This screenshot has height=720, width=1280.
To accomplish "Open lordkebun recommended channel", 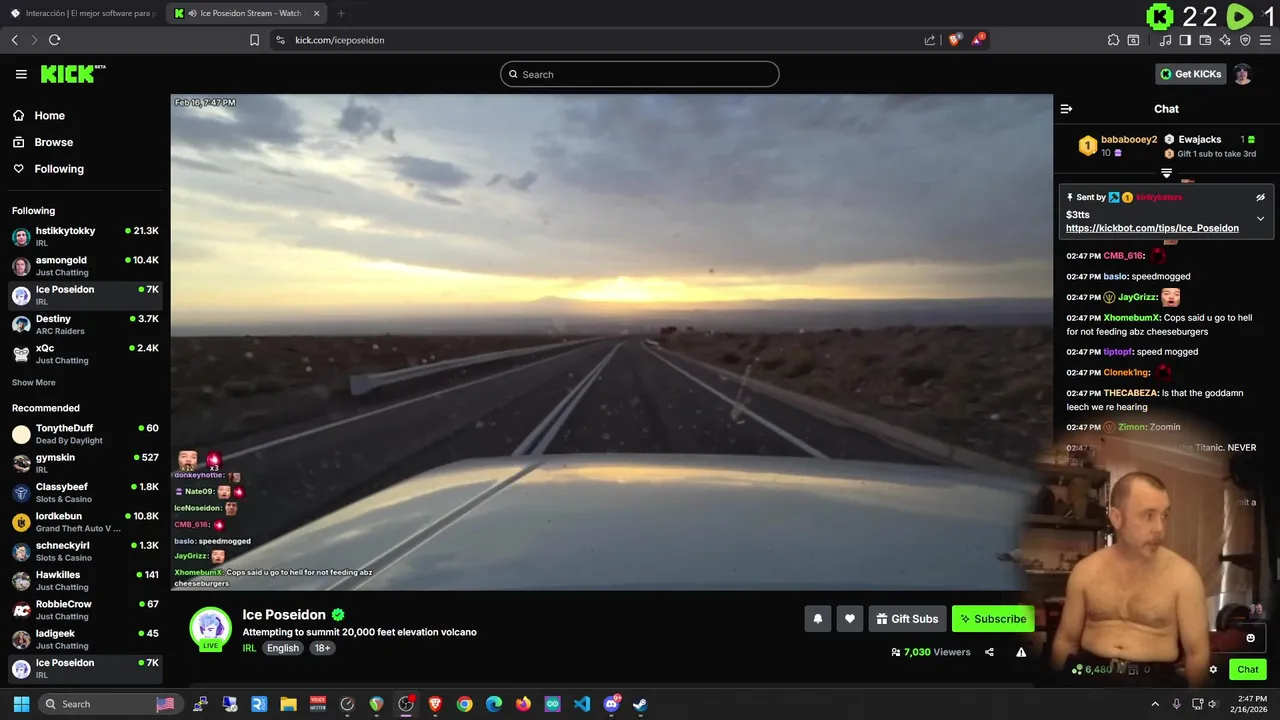I will point(85,522).
